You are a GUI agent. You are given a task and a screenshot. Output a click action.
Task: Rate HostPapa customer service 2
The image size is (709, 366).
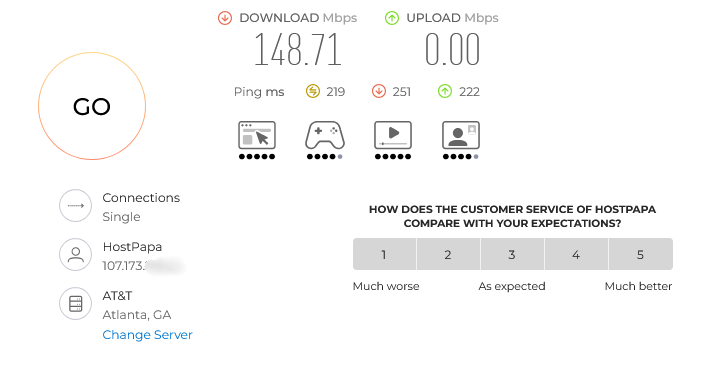448,254
